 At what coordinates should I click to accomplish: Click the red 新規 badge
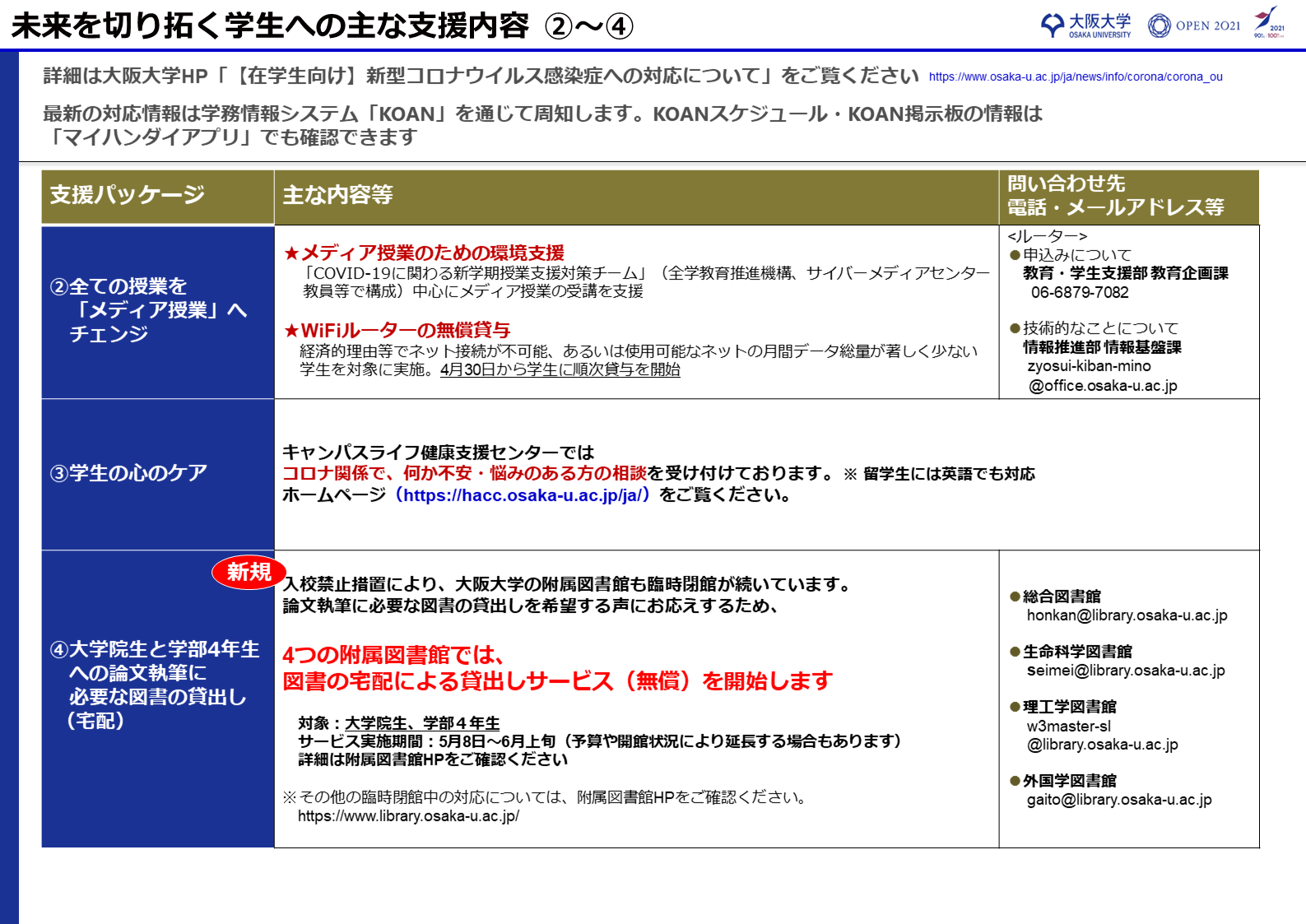(249, 572)
